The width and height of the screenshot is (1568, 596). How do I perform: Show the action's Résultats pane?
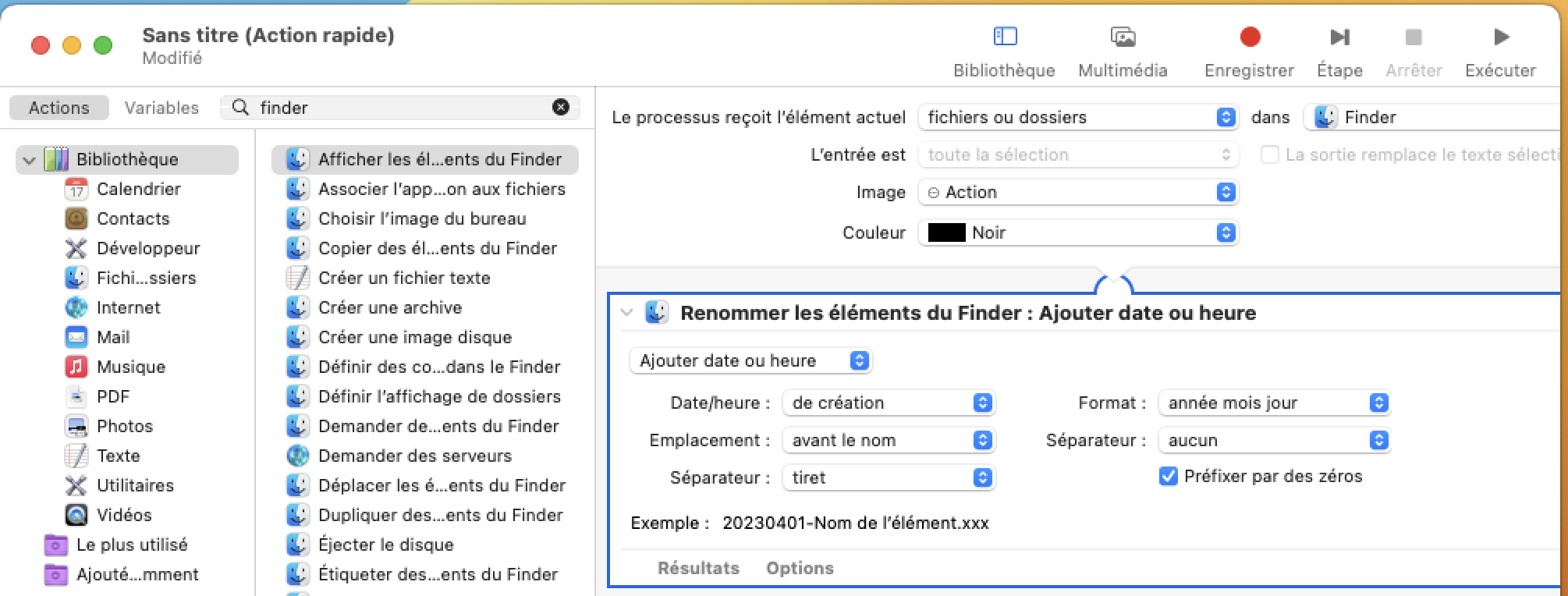698,568
